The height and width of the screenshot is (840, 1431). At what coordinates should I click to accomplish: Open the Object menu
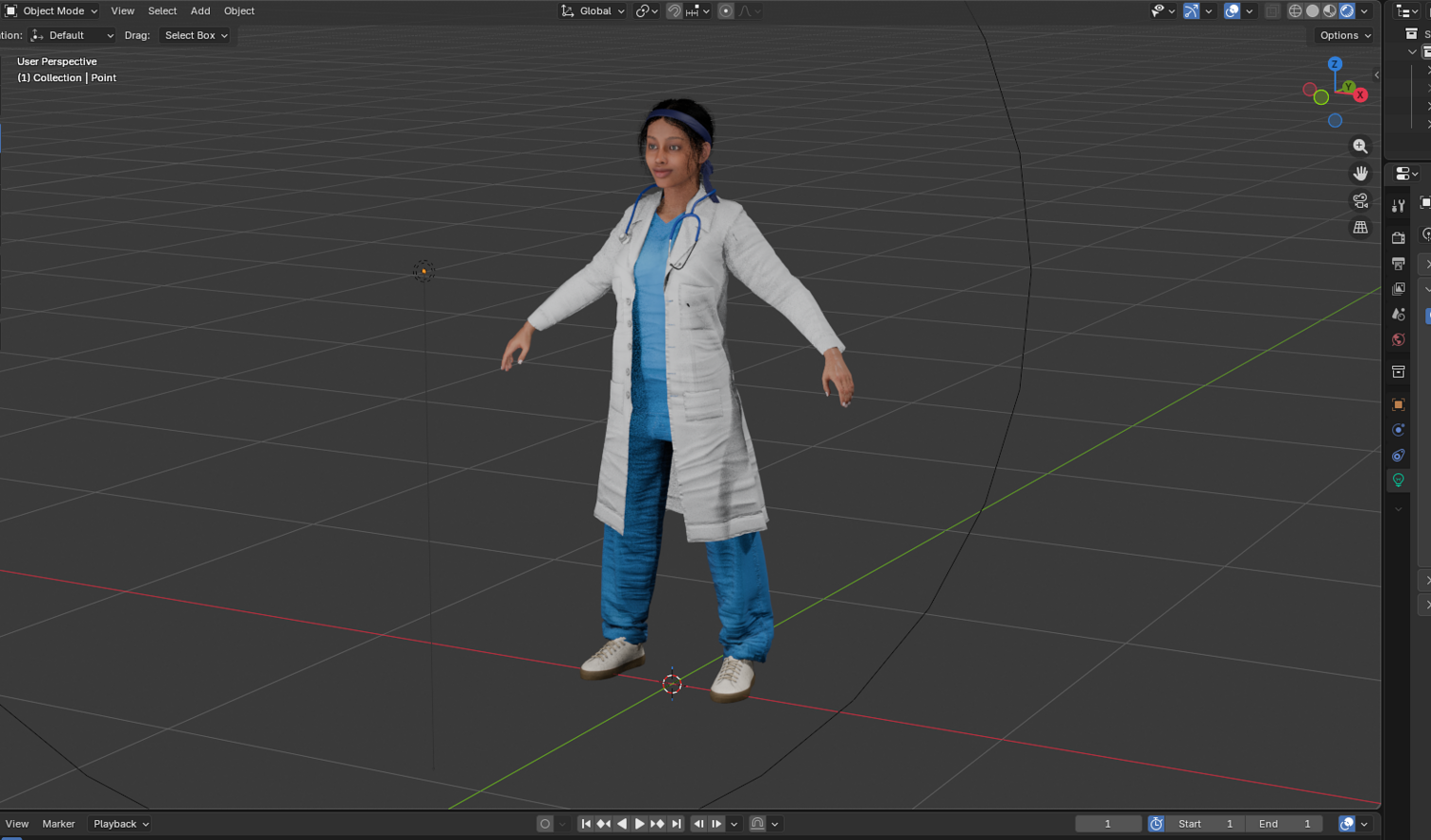pos(239,10)
